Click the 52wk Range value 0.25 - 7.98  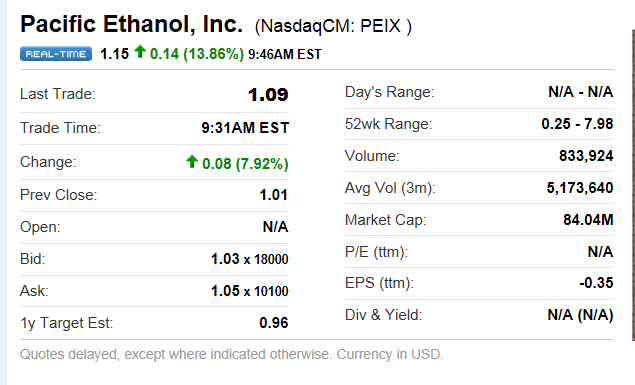577,124
